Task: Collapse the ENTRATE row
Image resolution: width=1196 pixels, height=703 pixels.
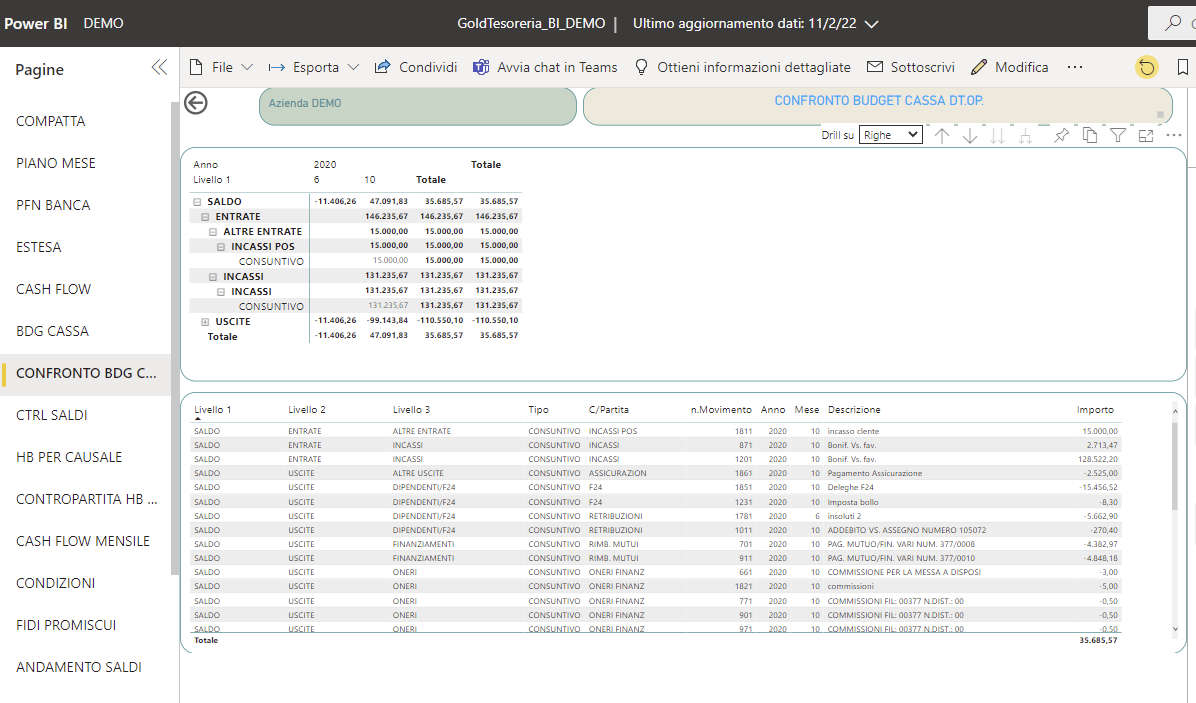Action: click(205, 217)
